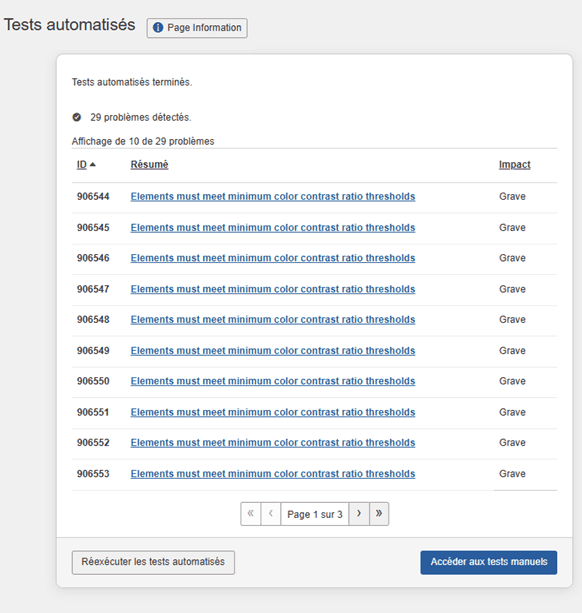Sort the table by ID column header
The width and height of the screenshot is (582, 613).
(x=82, y=165)
